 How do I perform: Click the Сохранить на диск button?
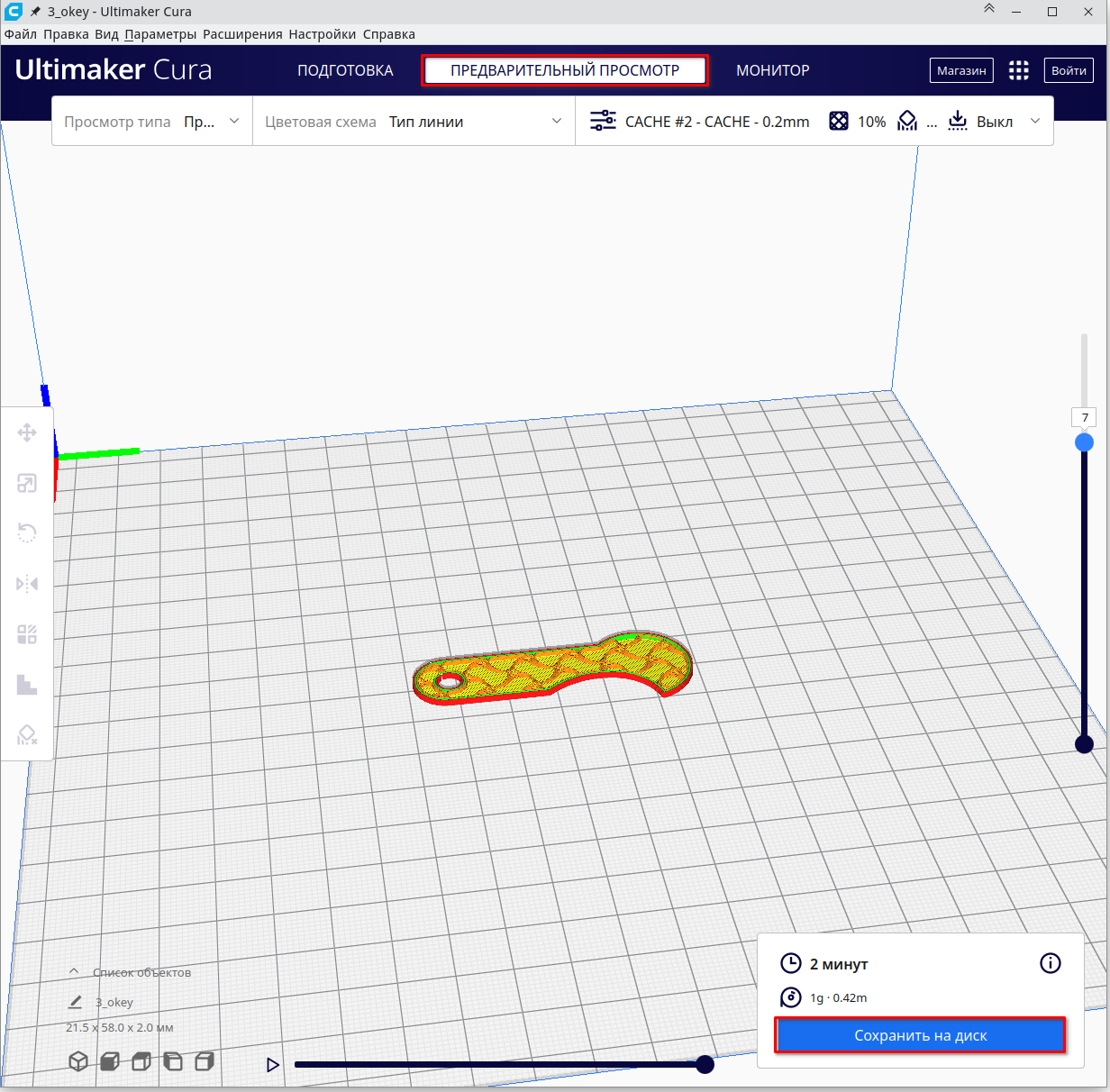coord(920,1035)
